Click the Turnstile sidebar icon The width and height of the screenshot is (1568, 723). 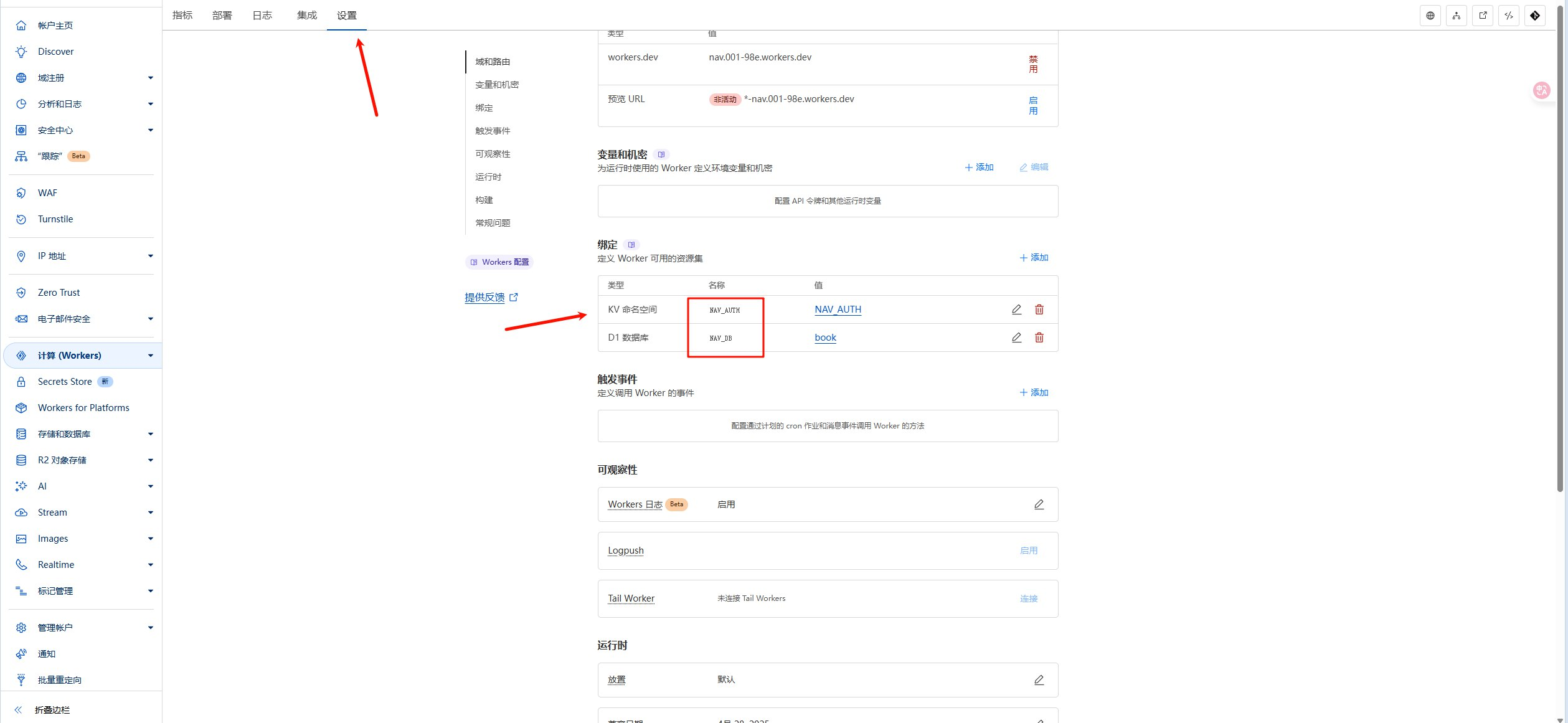pos(21,219)
